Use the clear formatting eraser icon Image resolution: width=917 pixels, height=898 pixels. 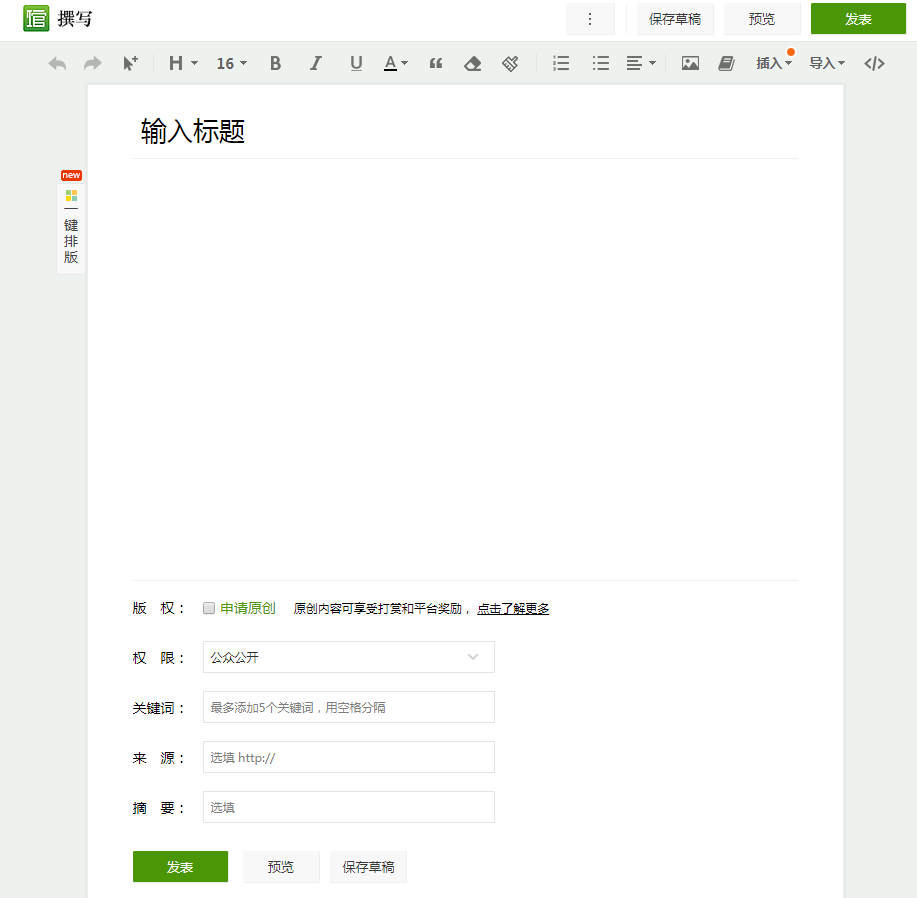coord(472,63)
